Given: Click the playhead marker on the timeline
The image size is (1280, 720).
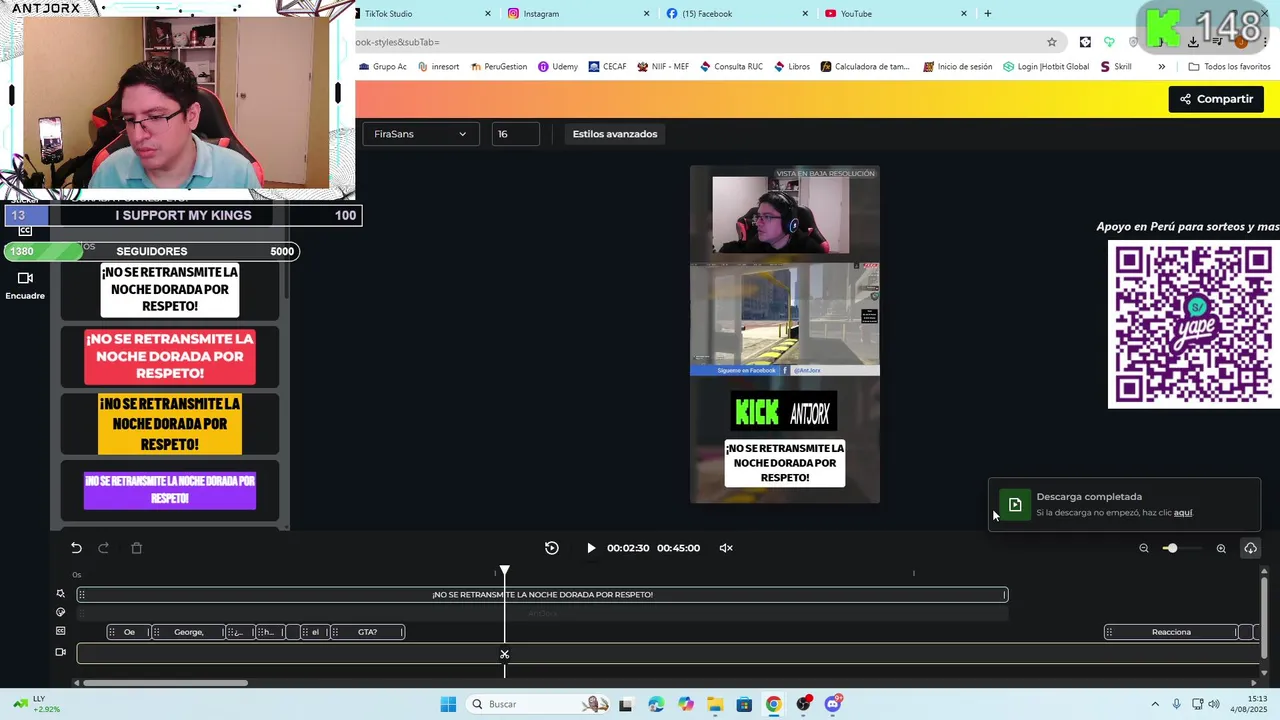Looking at the screenshot, I should 505,571.
